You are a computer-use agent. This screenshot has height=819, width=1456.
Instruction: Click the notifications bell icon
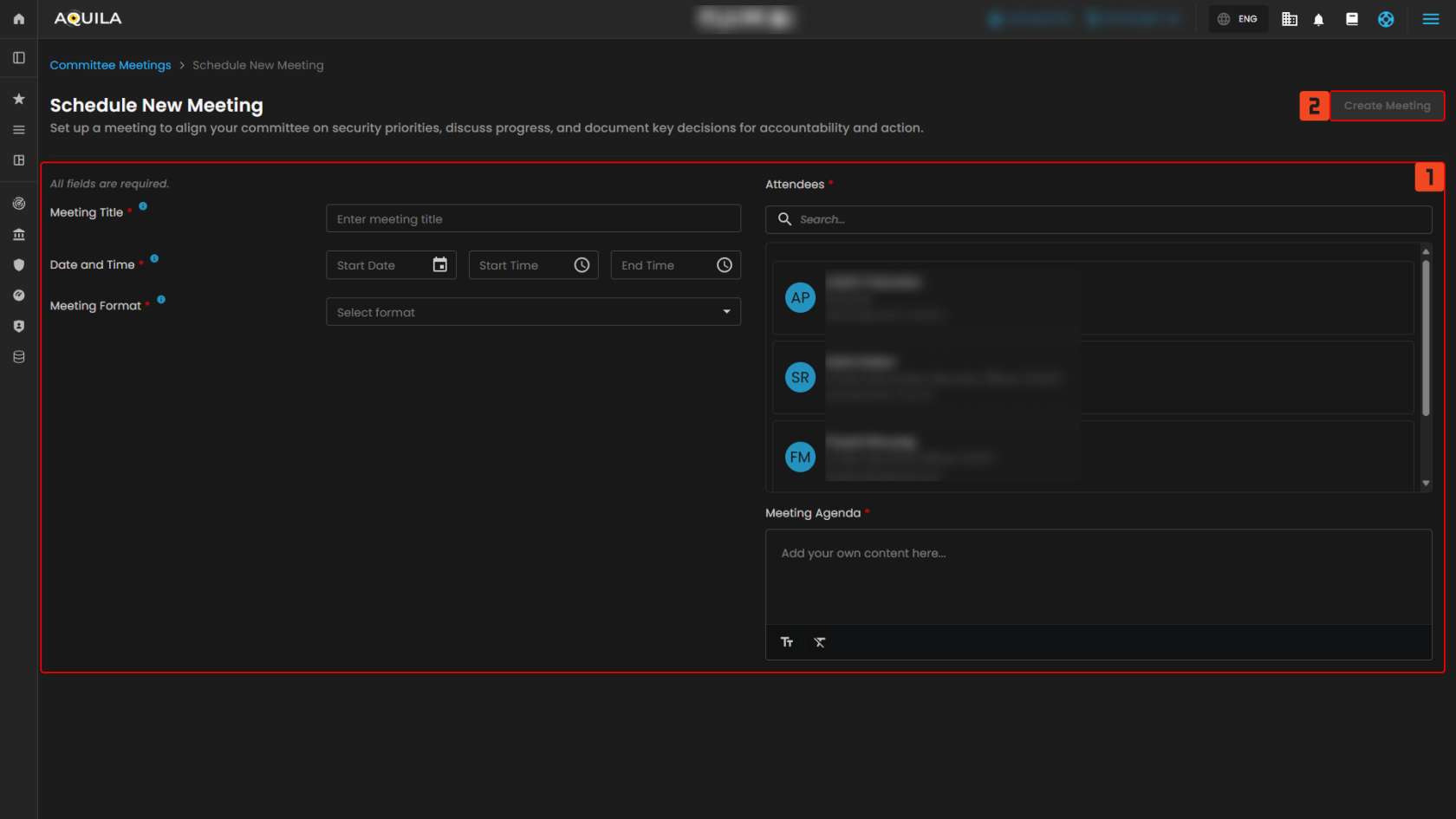click(x=1318, y=19)
